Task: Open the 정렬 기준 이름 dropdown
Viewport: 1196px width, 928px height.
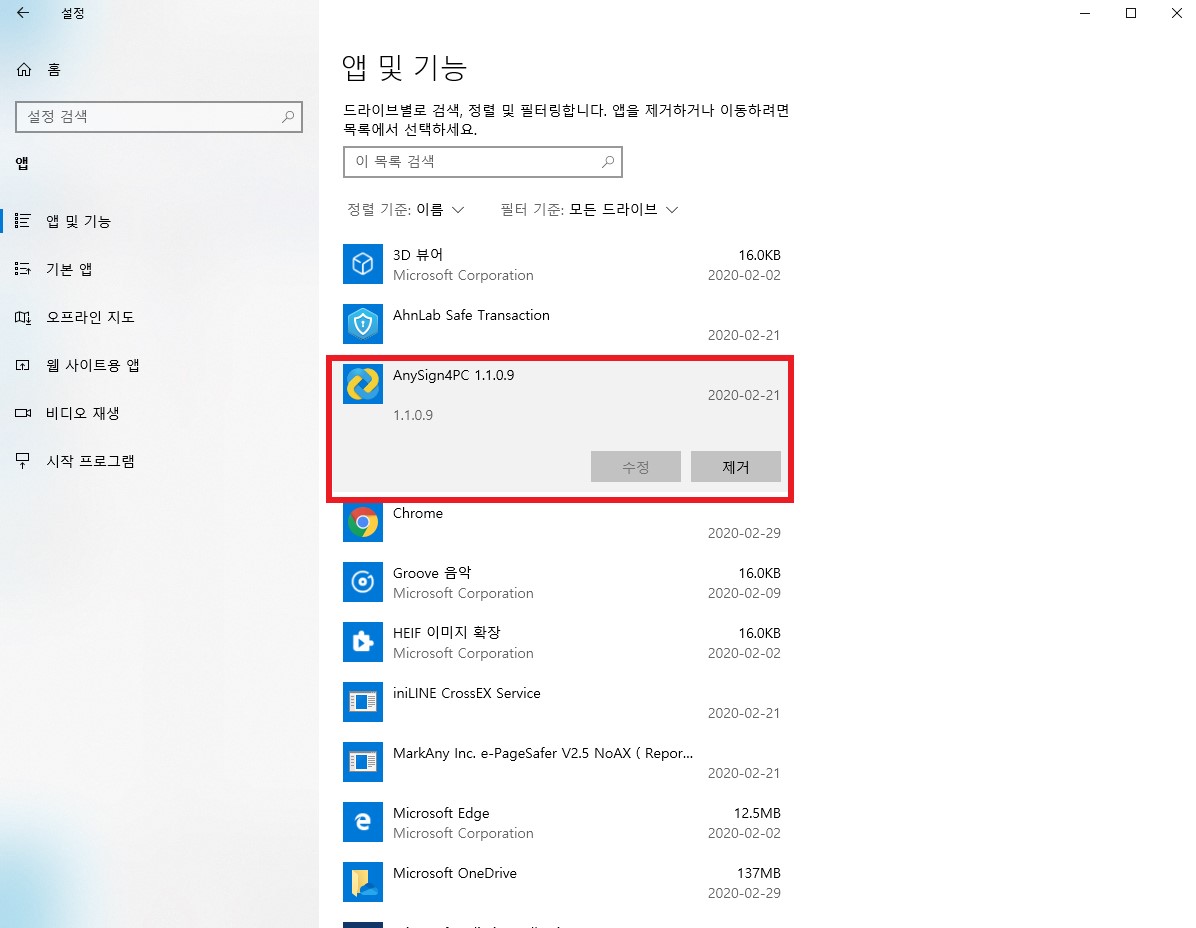Action: point(405,210)
